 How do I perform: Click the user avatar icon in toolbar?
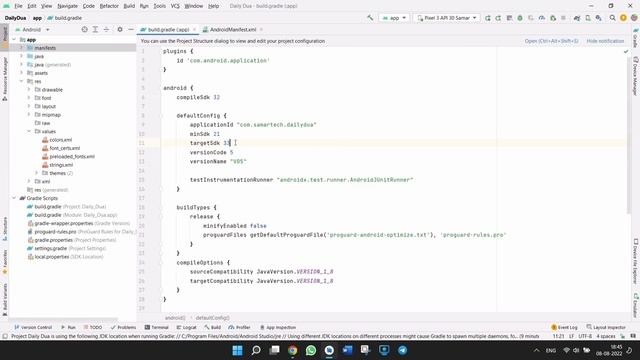(x=634, y=18)
